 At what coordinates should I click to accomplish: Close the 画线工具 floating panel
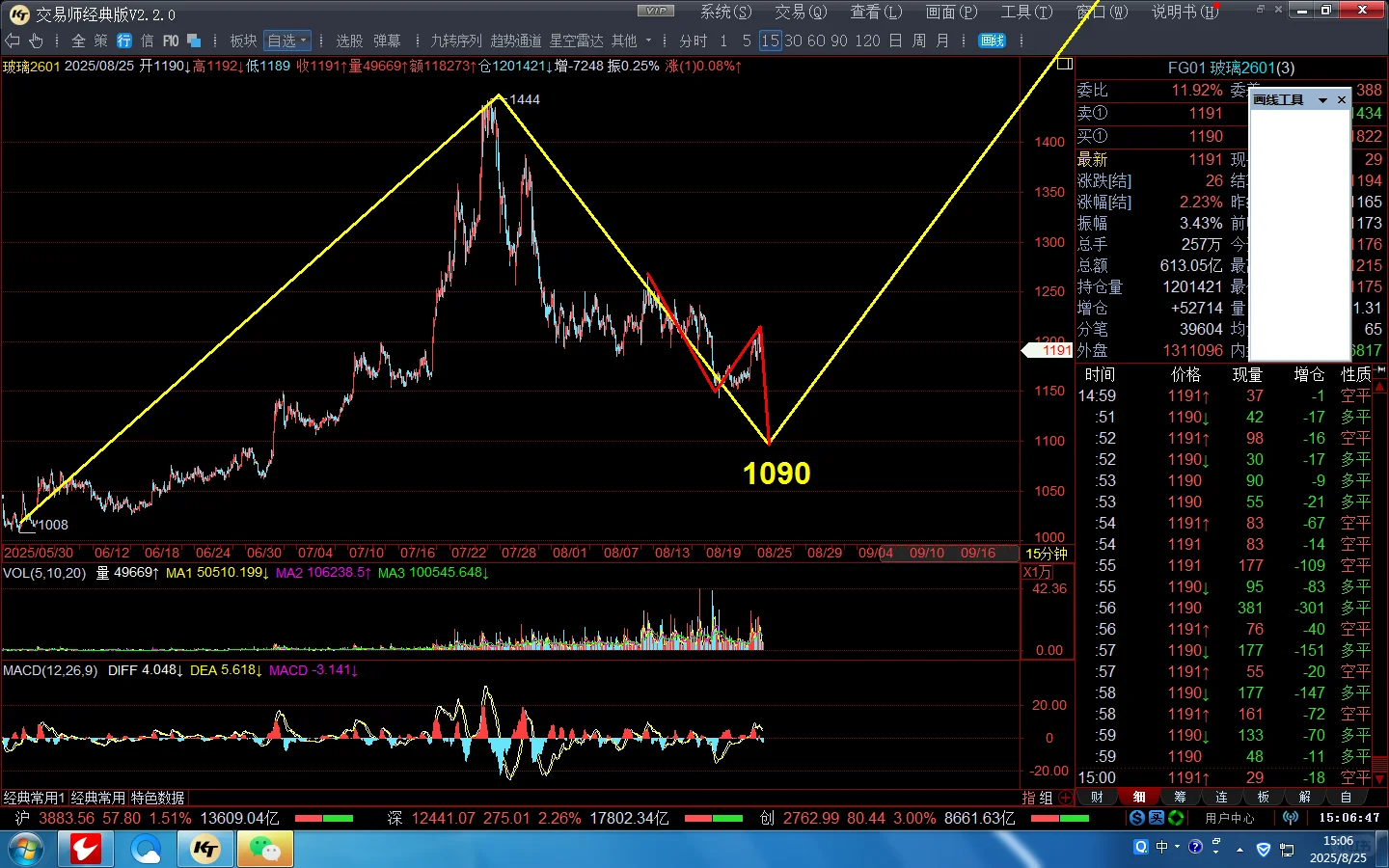click(1341, 100)
